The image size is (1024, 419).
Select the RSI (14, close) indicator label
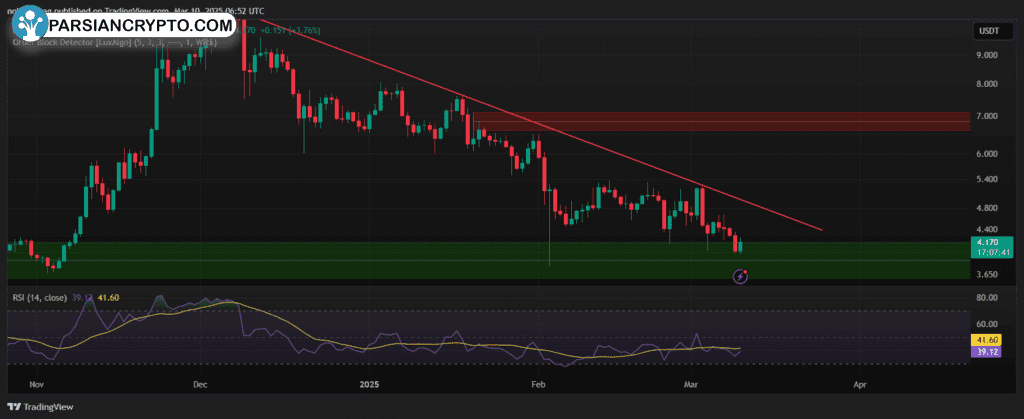(x=42, y=297)
